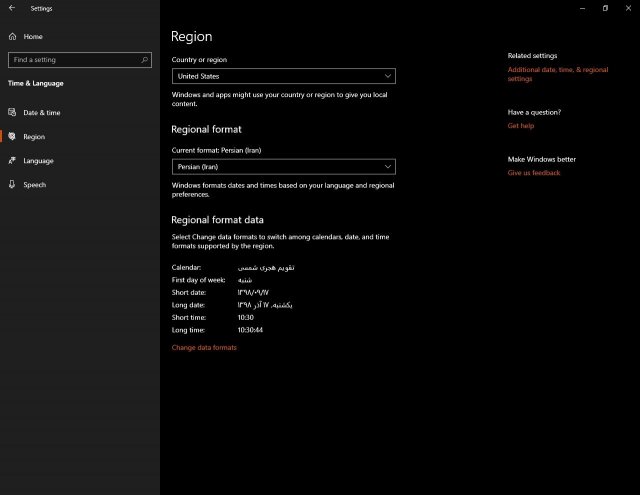640x495 pixels.
Task: Open the Persian (Iran) regional format dropdown
Action: 284,167
